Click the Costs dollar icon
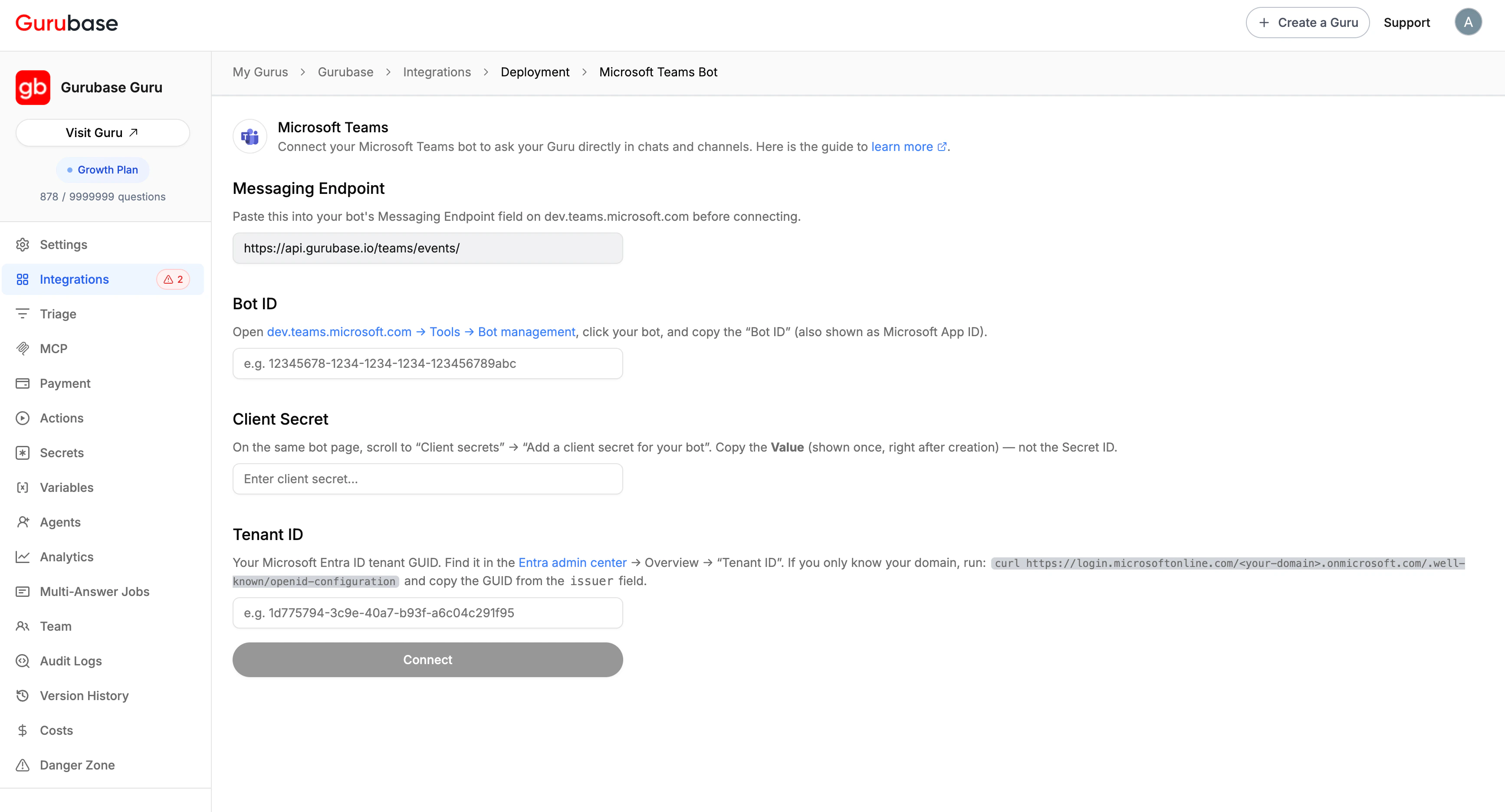 coord(23,730)
